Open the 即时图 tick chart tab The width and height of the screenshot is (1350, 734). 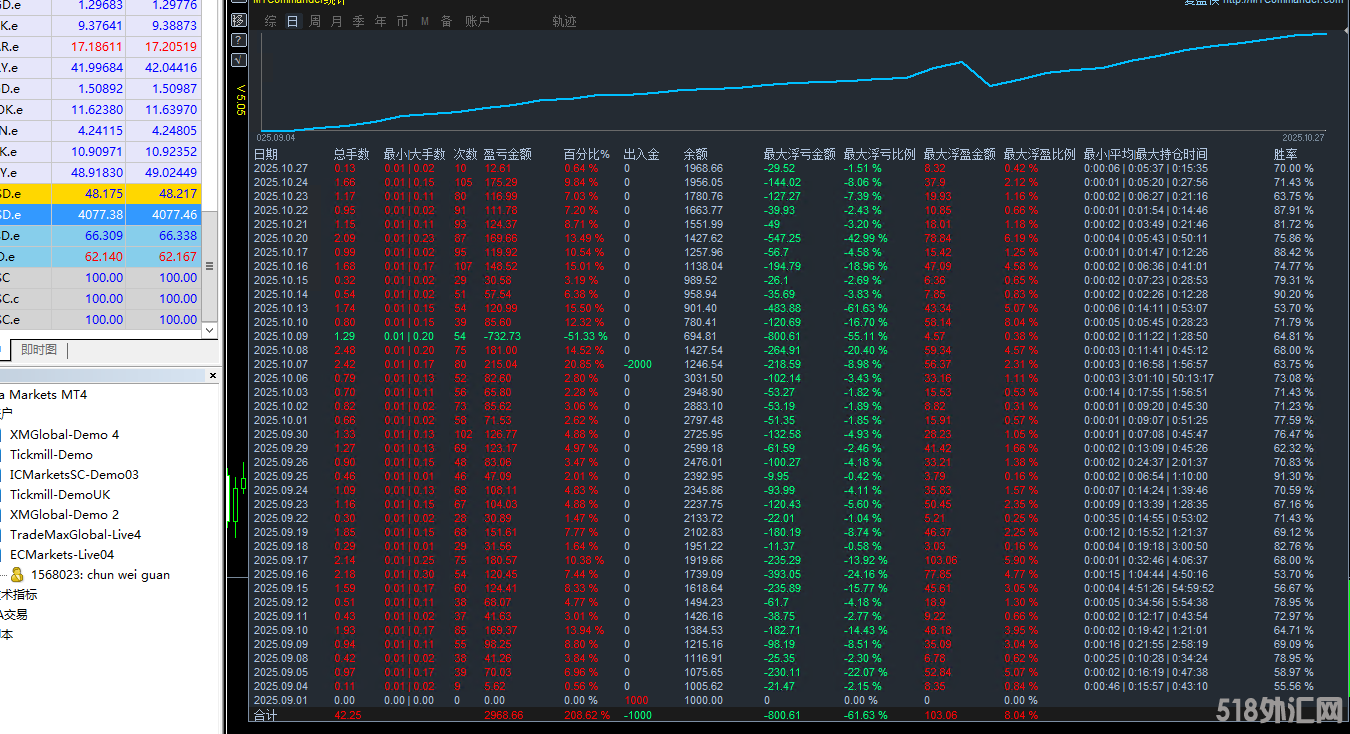(39, 350)
